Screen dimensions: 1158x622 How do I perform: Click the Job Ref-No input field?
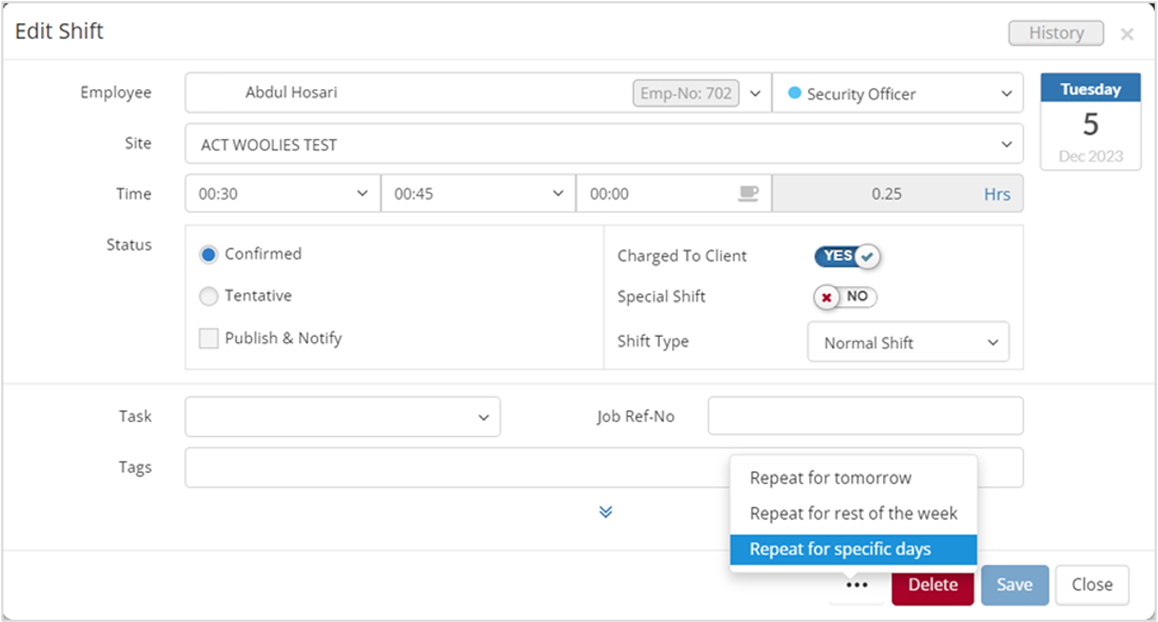(865, 416)
